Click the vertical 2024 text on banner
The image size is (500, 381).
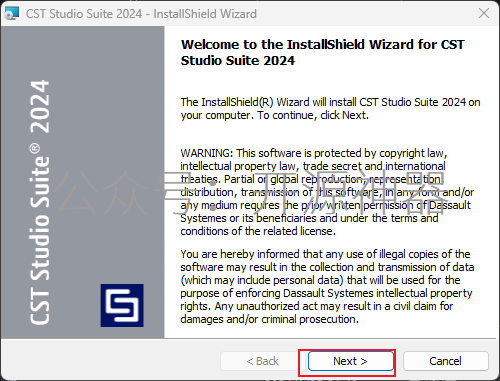tap(39, 107)
